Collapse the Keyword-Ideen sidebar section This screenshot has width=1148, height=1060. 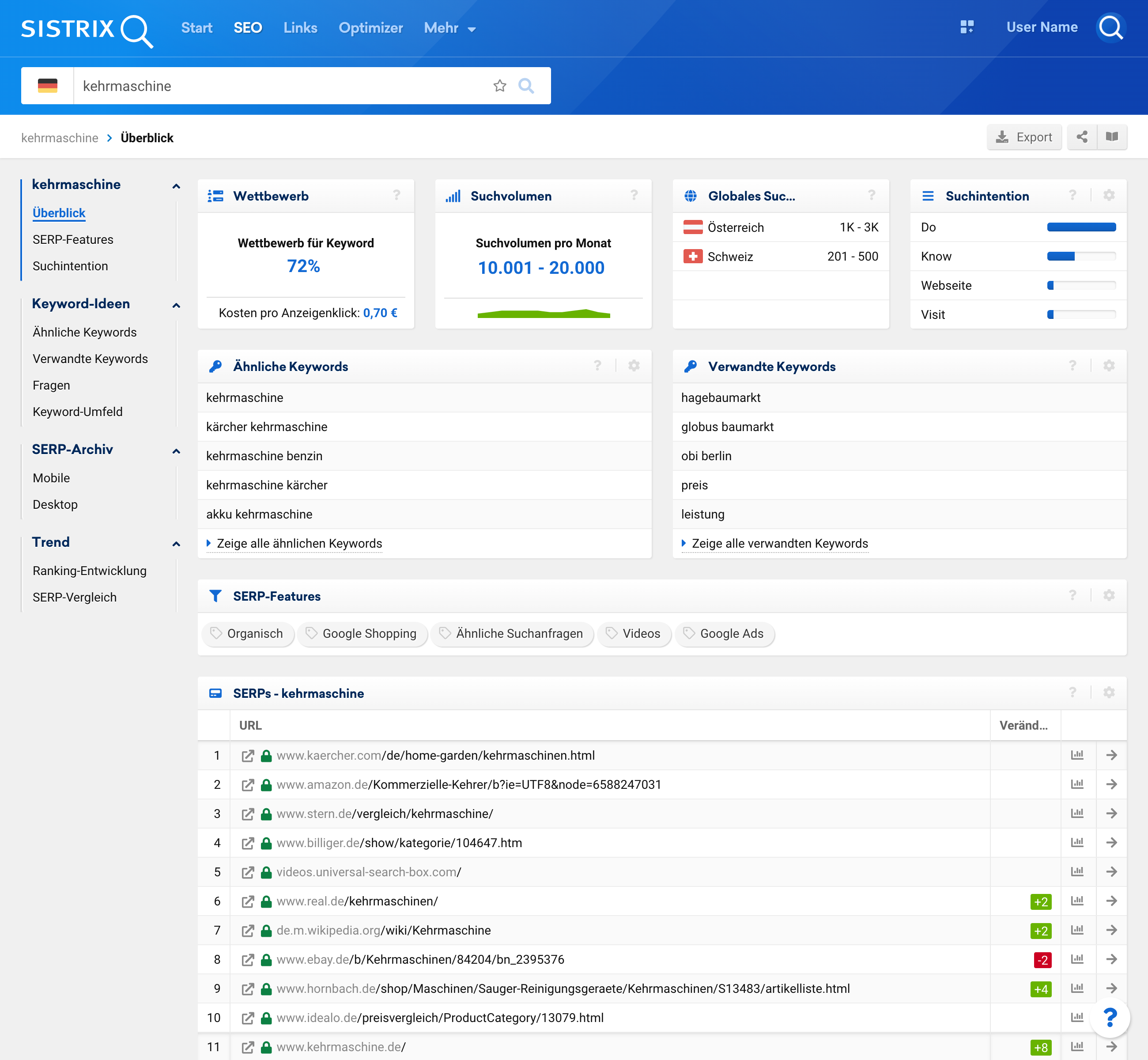click(x=176, y=305)
